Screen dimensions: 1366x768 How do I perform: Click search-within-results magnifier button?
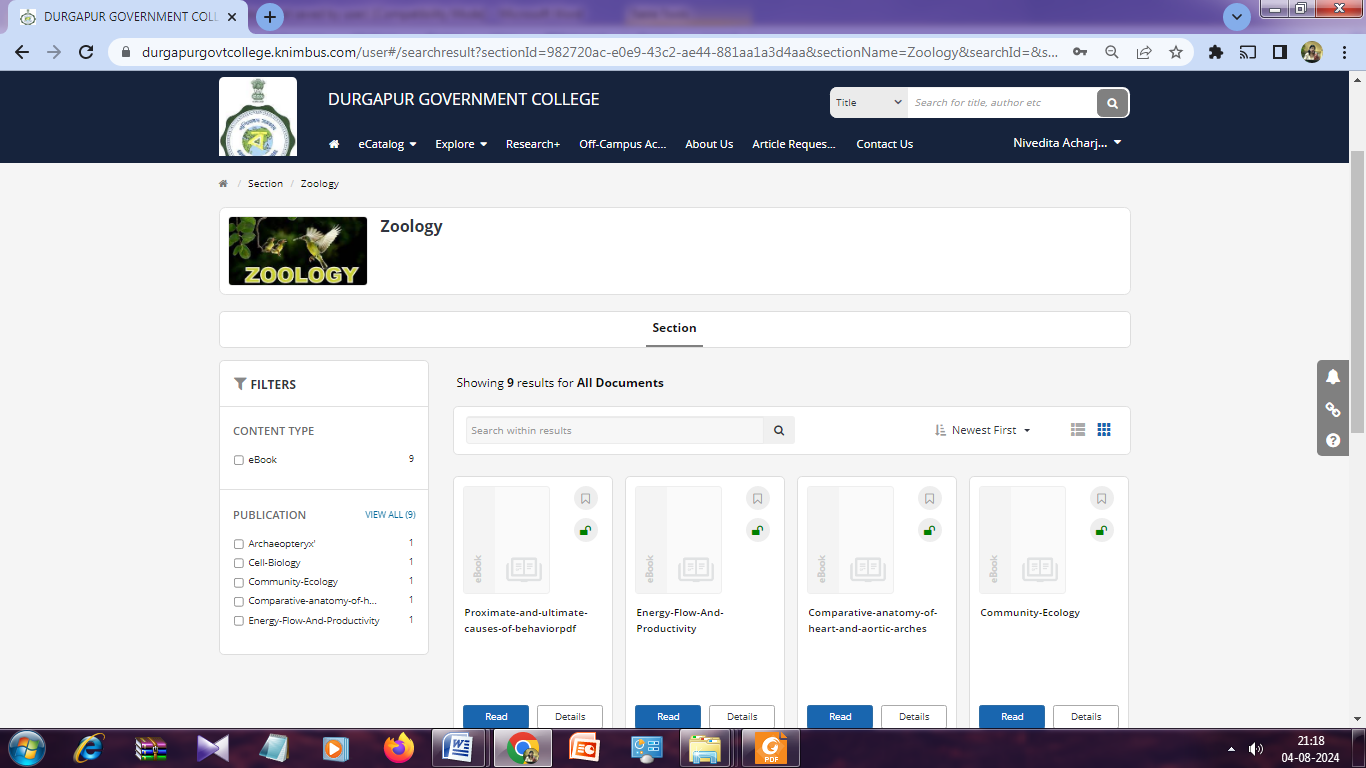coord(779,431)
